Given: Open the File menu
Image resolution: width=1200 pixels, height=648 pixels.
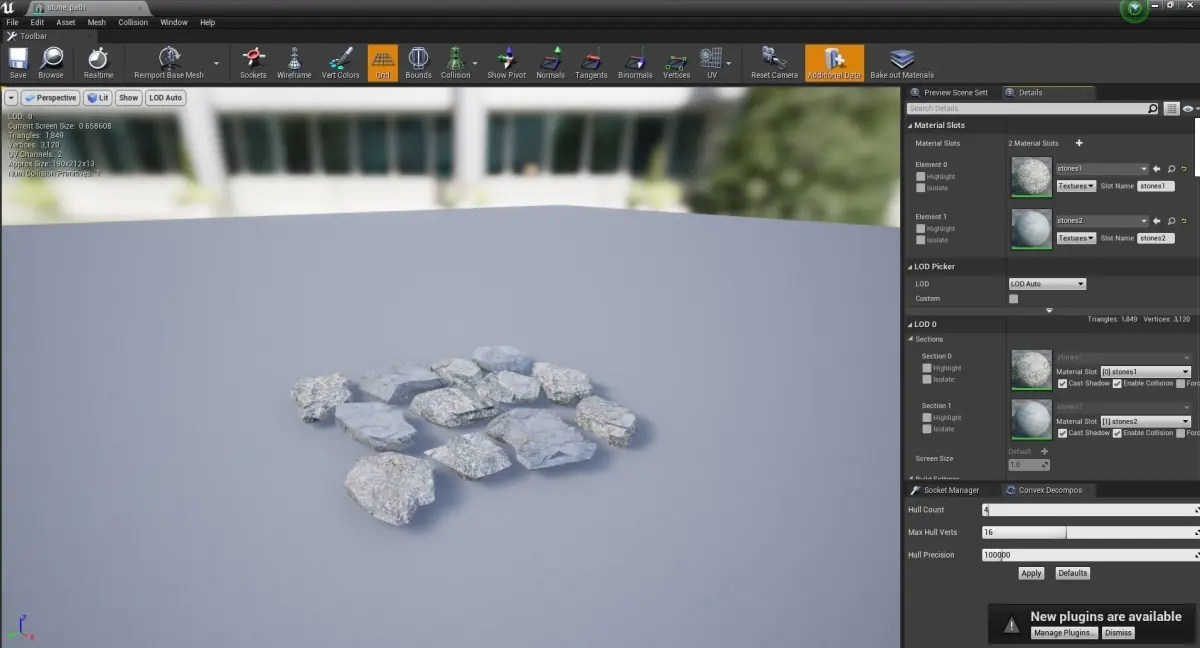Looking at the screenshot, I should (12, 22).
